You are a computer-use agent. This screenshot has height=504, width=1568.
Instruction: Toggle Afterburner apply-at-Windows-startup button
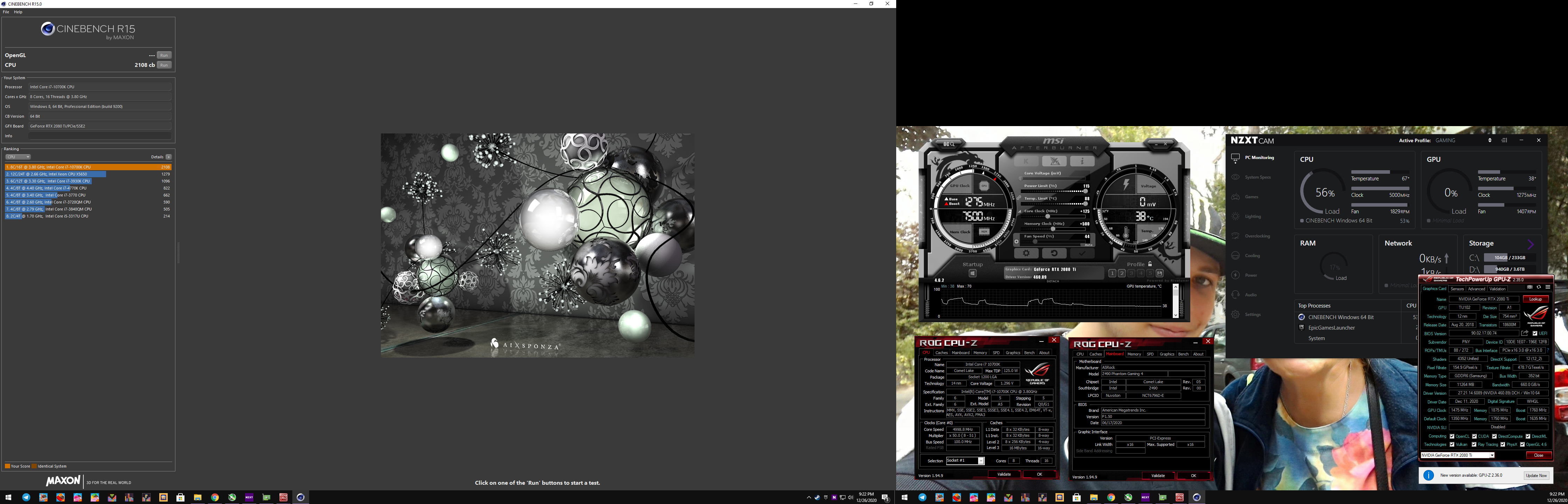973,273
